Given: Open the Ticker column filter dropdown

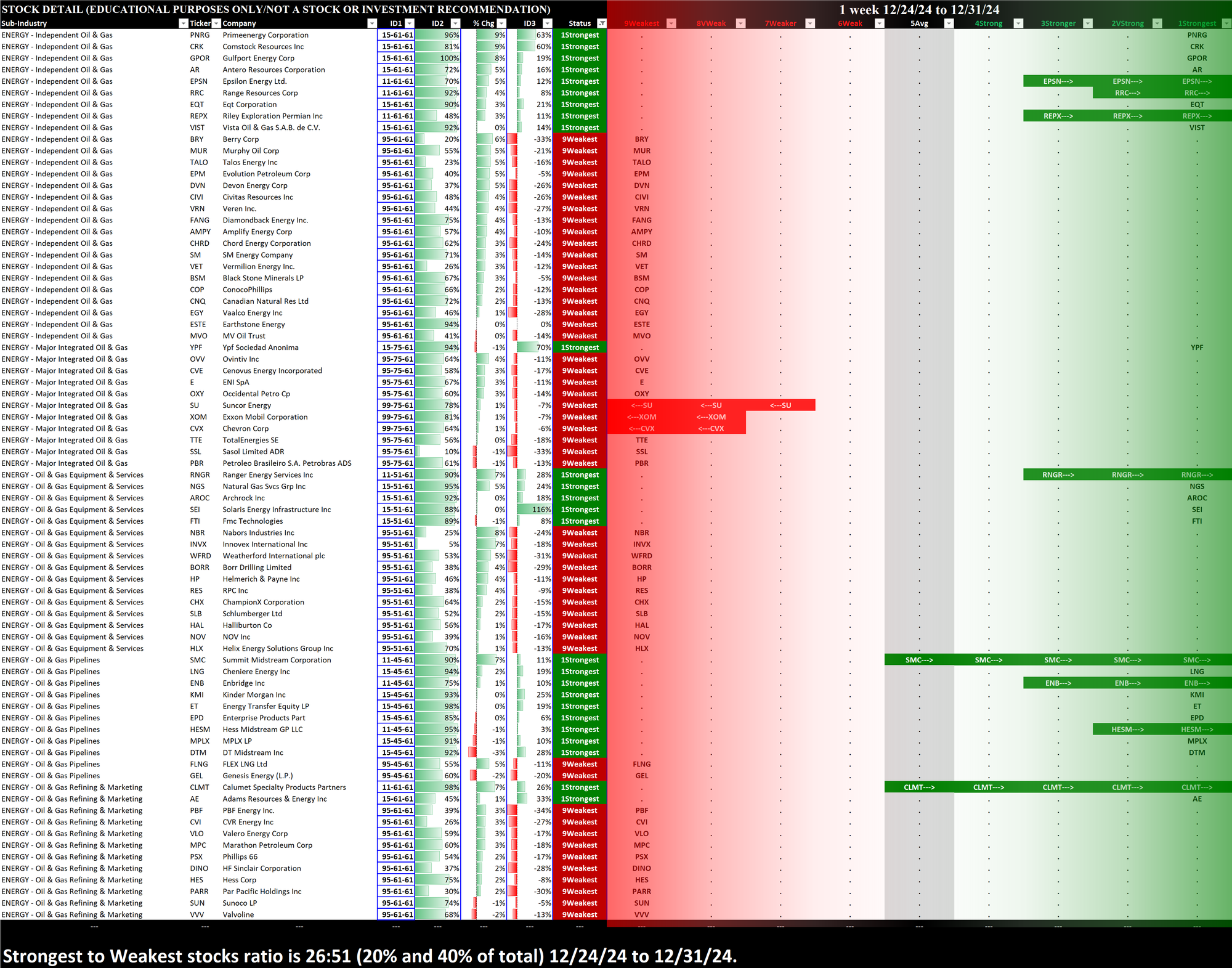Looking at the screenshot, I should point(216,23).
